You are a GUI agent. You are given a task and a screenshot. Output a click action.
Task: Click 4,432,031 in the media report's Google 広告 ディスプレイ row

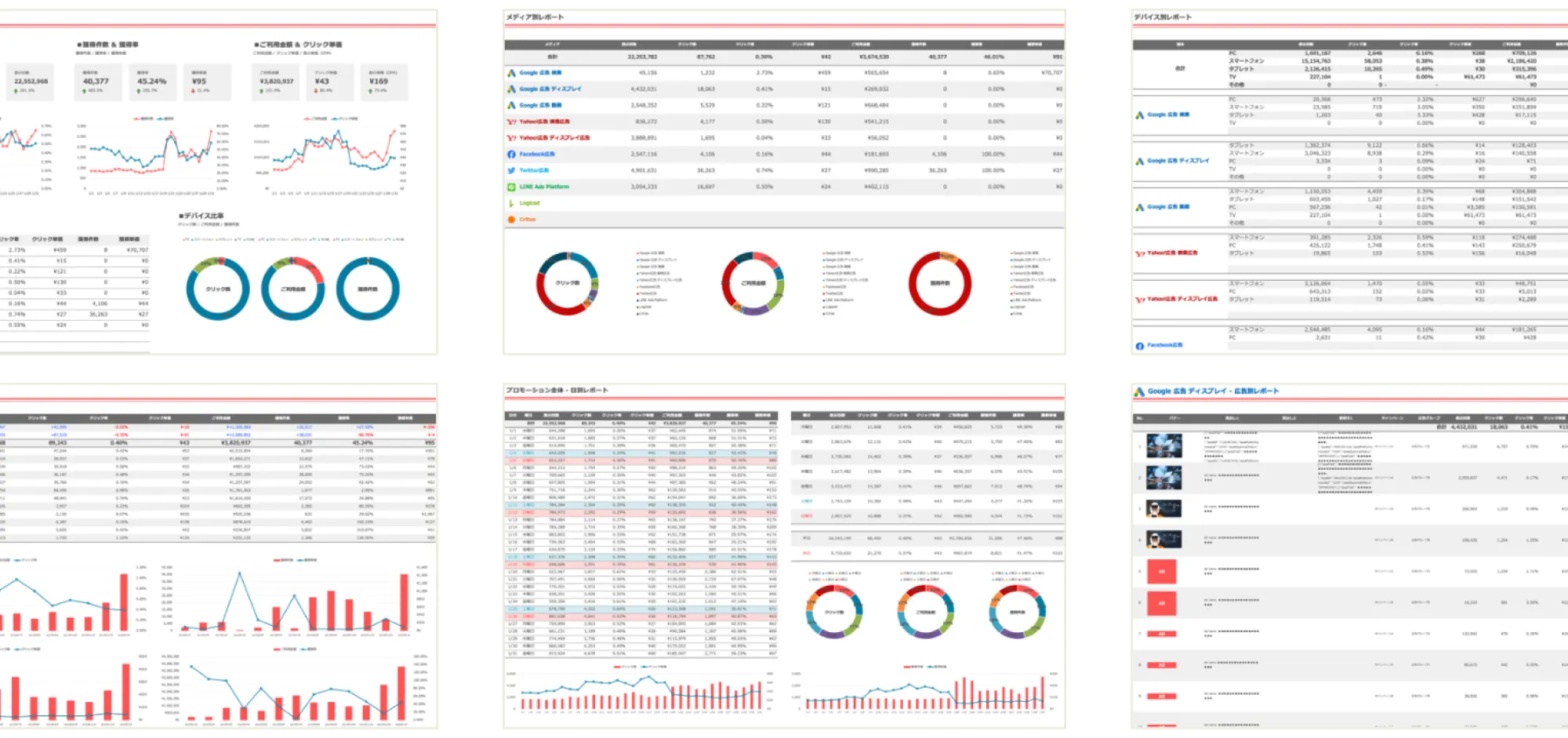coord(644,89)
